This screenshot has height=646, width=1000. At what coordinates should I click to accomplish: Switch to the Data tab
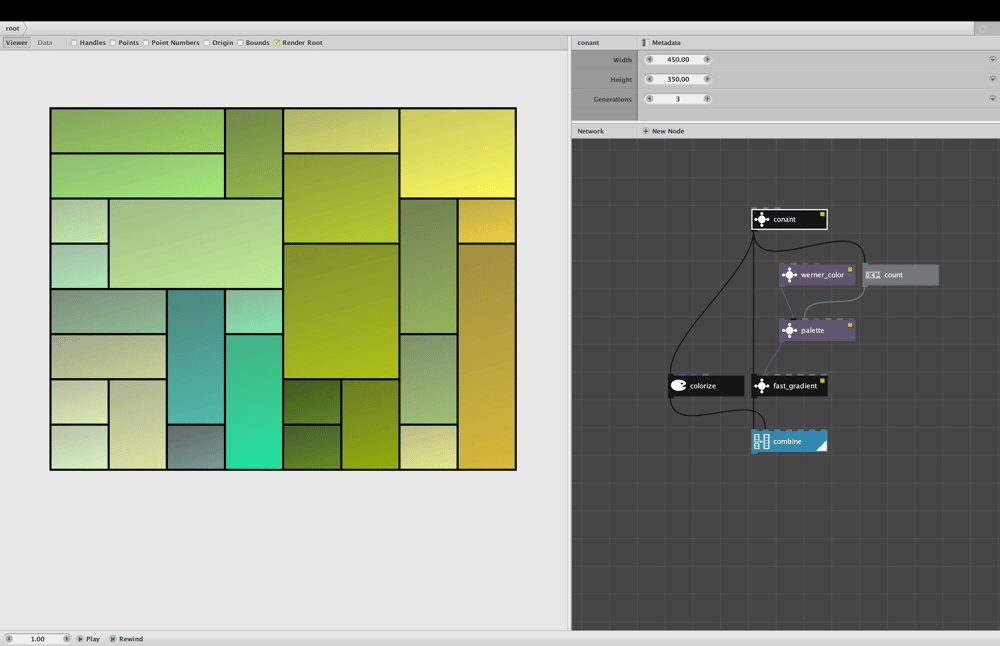point(45,43)
